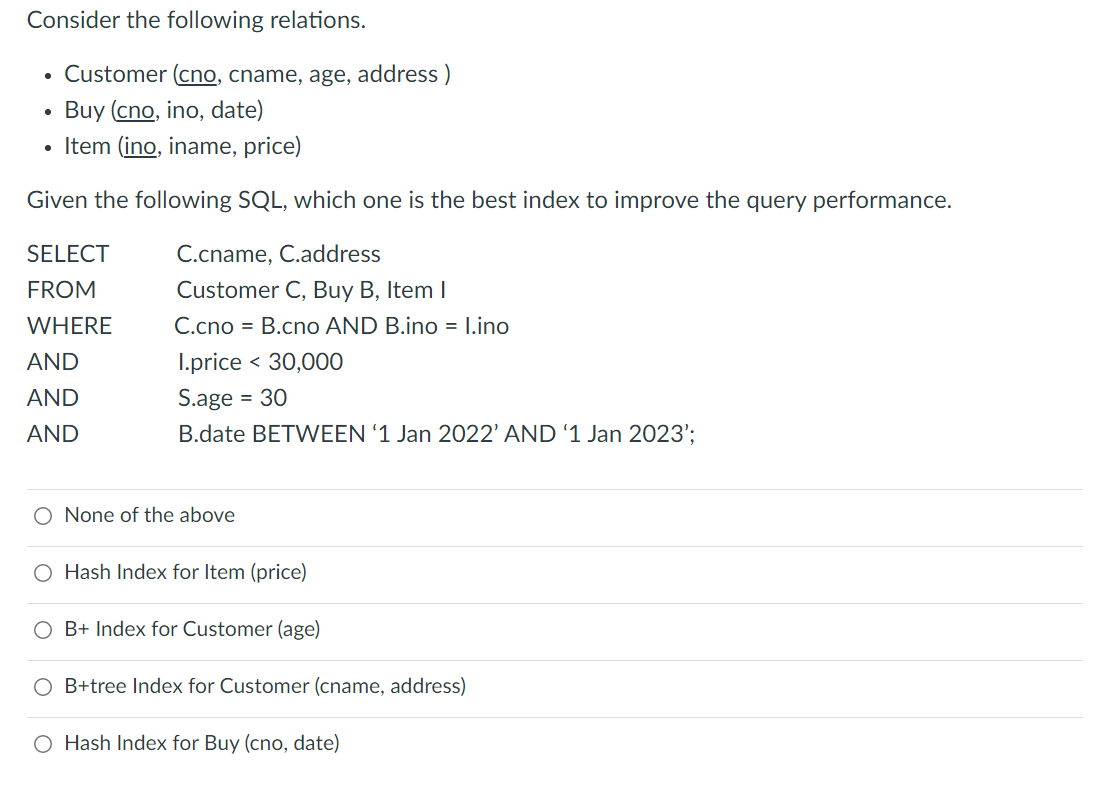Click the 'Hash Index for Item (price)' answer text
The image size is (1108, 785).
coord(186,572)
